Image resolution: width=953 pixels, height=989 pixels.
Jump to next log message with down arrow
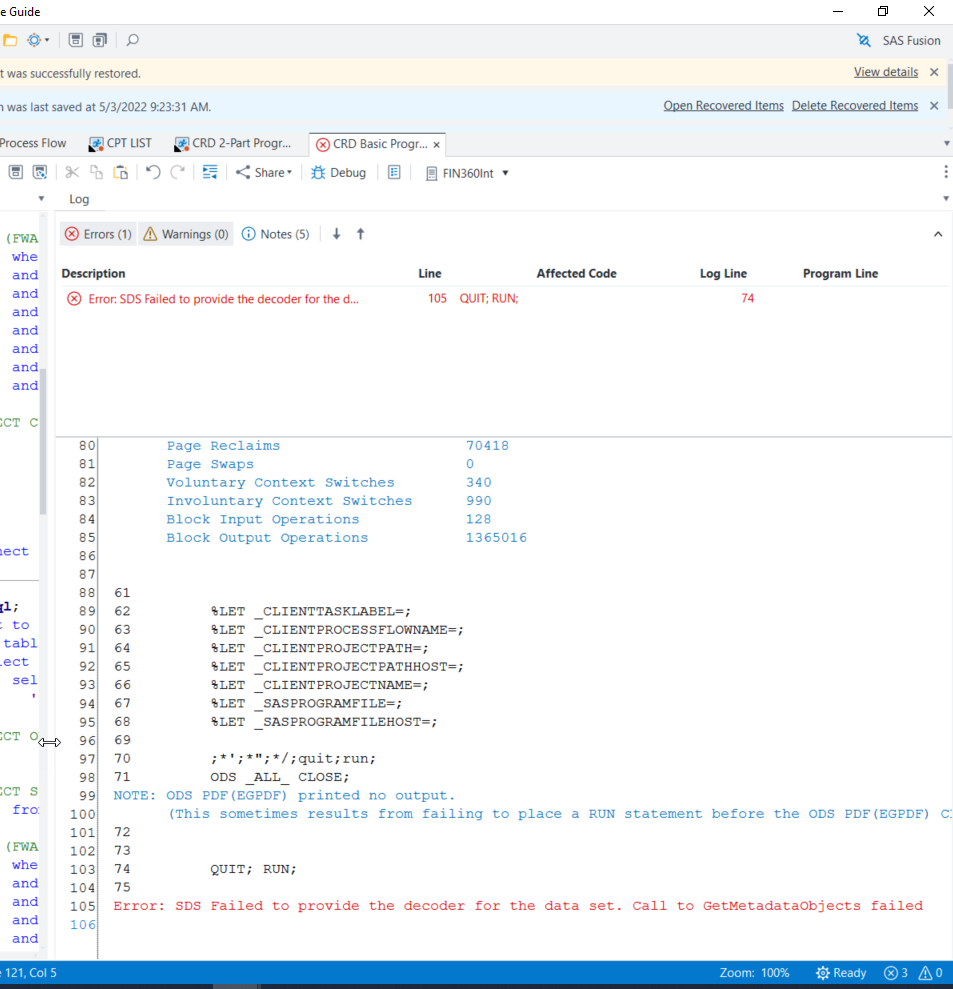(337, 234)
